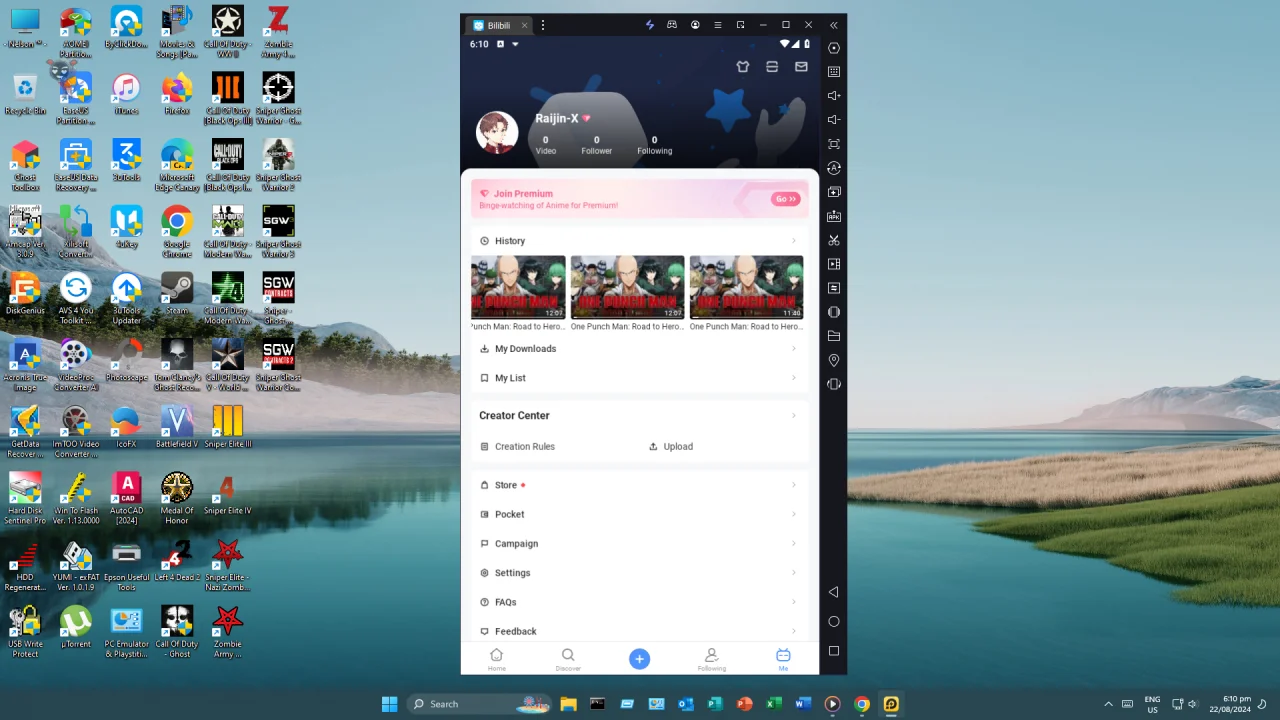1280x720 pixels.
Task: Open the T-shirt theme icon in Bilibili header
Action: tap(743, 67)
